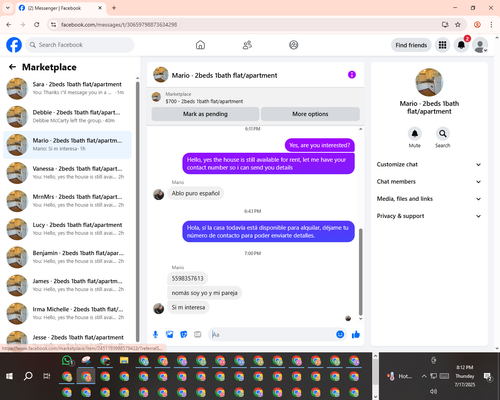Select the Messenger | Facebook tab
This screenshot has width=500, height=400.
point(60,8)
